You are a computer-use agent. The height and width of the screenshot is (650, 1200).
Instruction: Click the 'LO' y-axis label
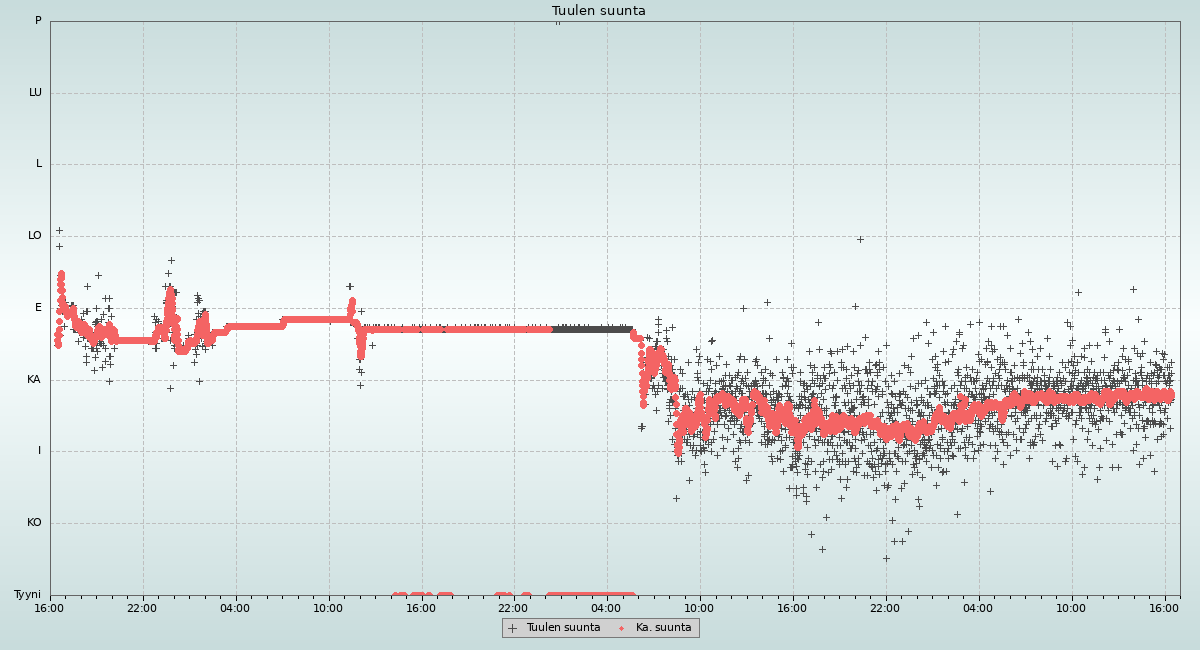(35, 236)
